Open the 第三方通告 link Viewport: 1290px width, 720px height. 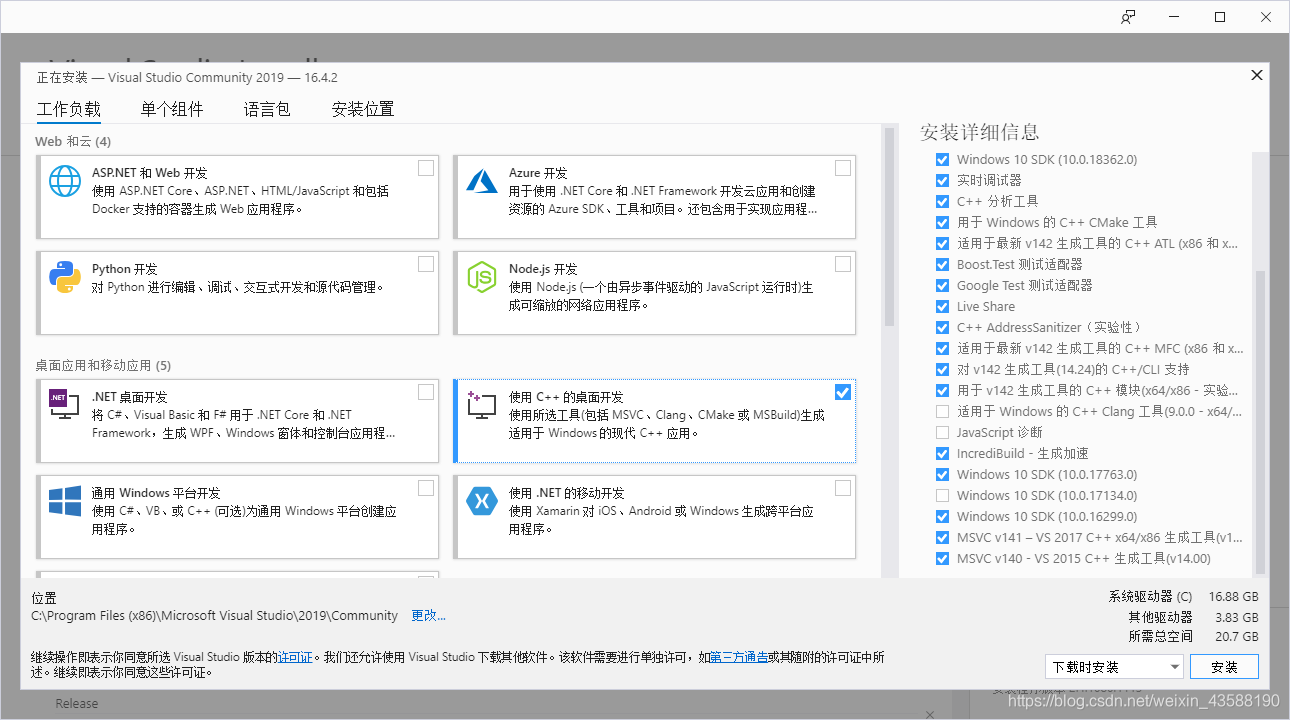[739, 658]
